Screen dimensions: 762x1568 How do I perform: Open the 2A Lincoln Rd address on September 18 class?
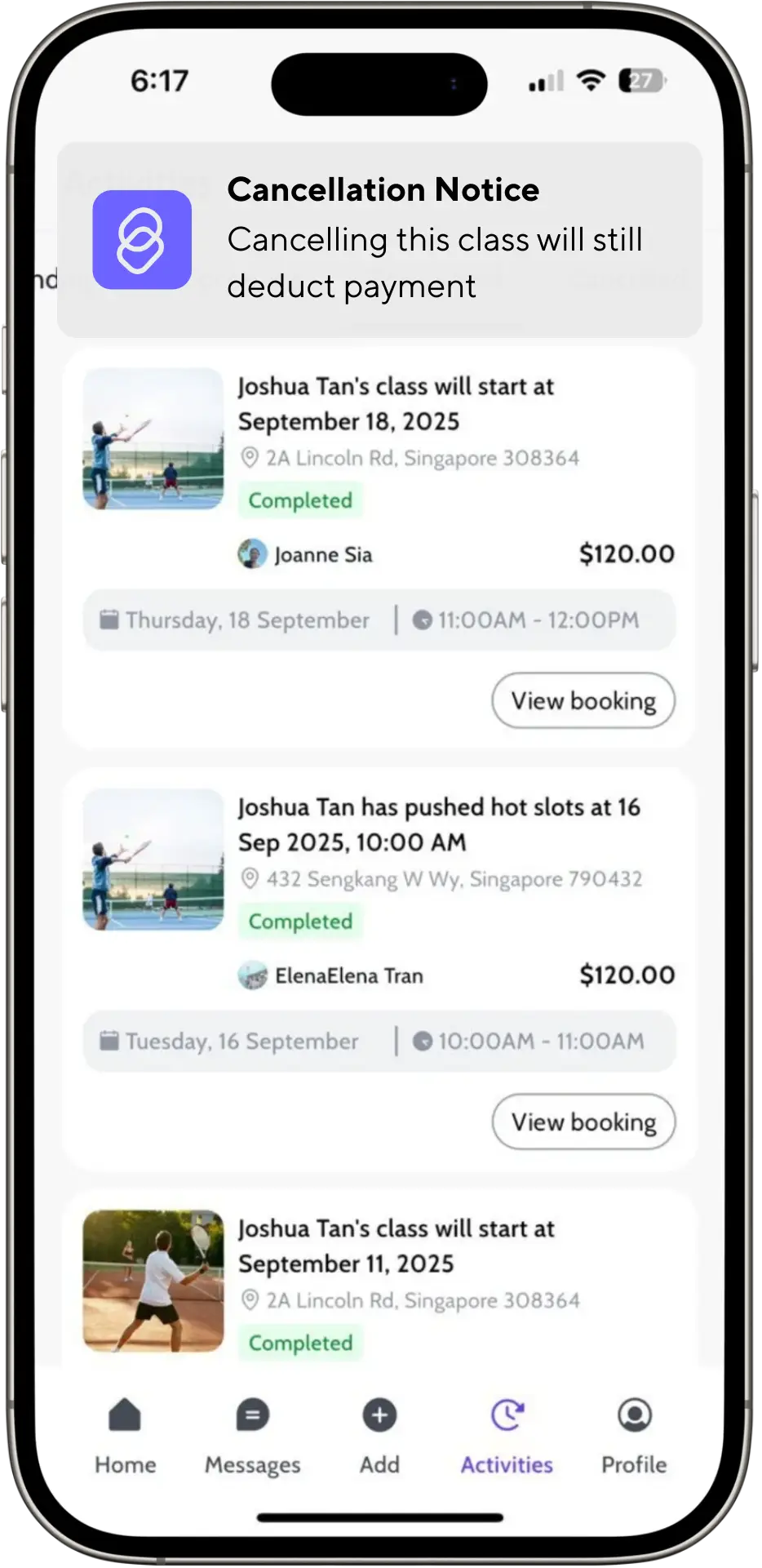[422, 458]
